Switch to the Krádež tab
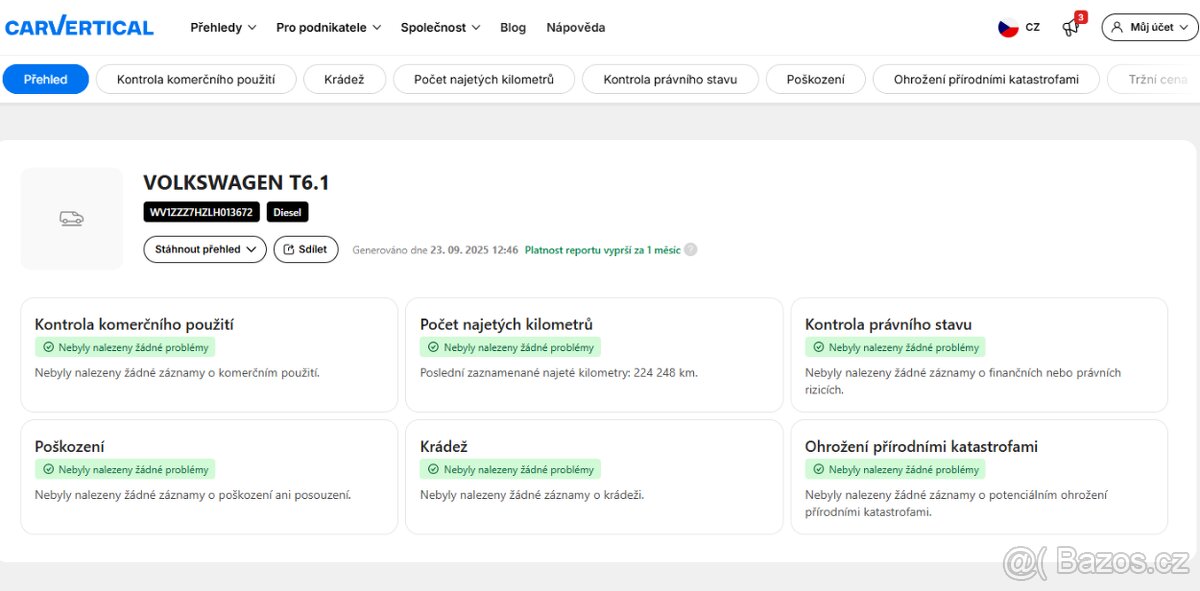 (343, 79)
